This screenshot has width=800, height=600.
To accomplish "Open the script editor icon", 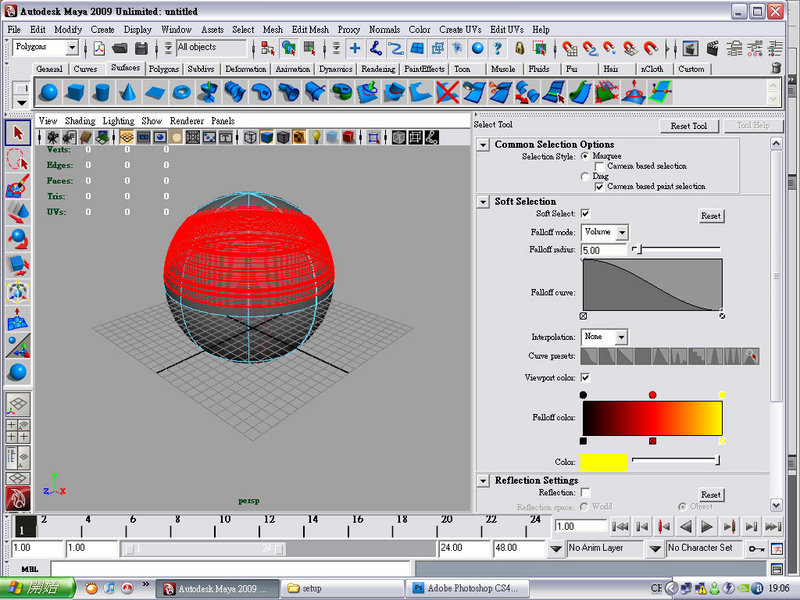I will click(777, 568).
